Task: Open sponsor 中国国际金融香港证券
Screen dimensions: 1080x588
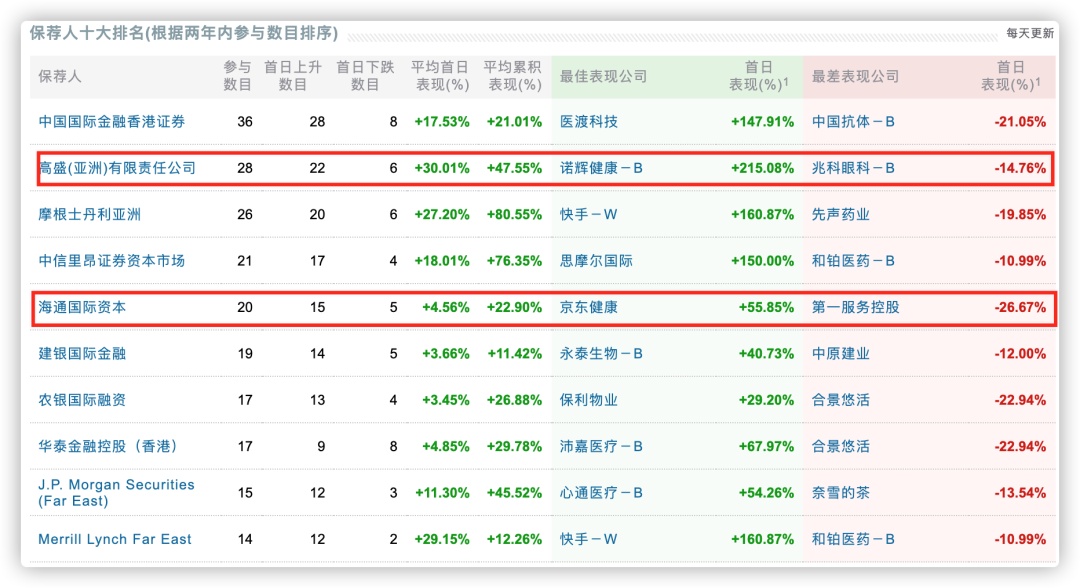Action: tap(112, 122)
